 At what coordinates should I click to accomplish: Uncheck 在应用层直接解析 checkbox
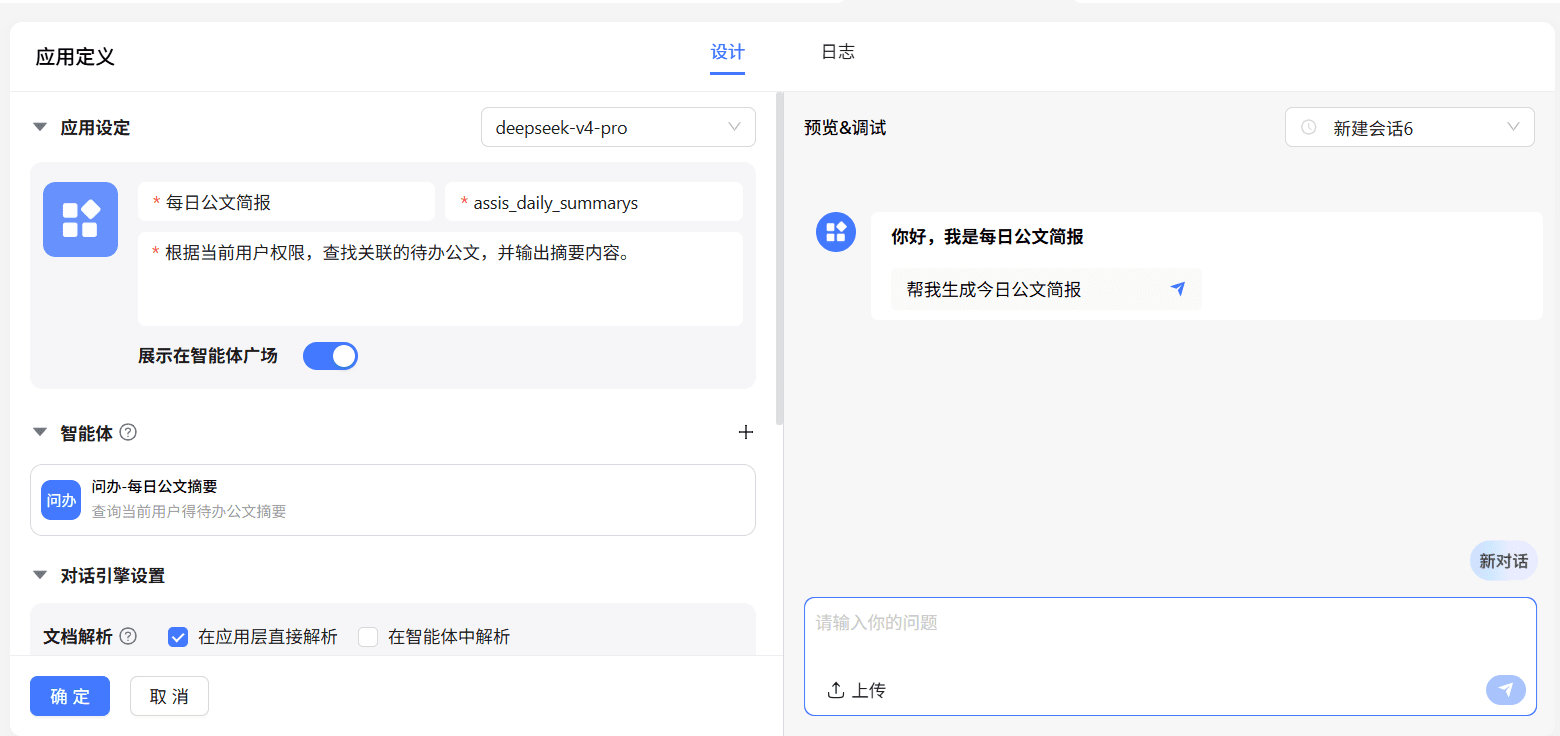pos(178,637)
